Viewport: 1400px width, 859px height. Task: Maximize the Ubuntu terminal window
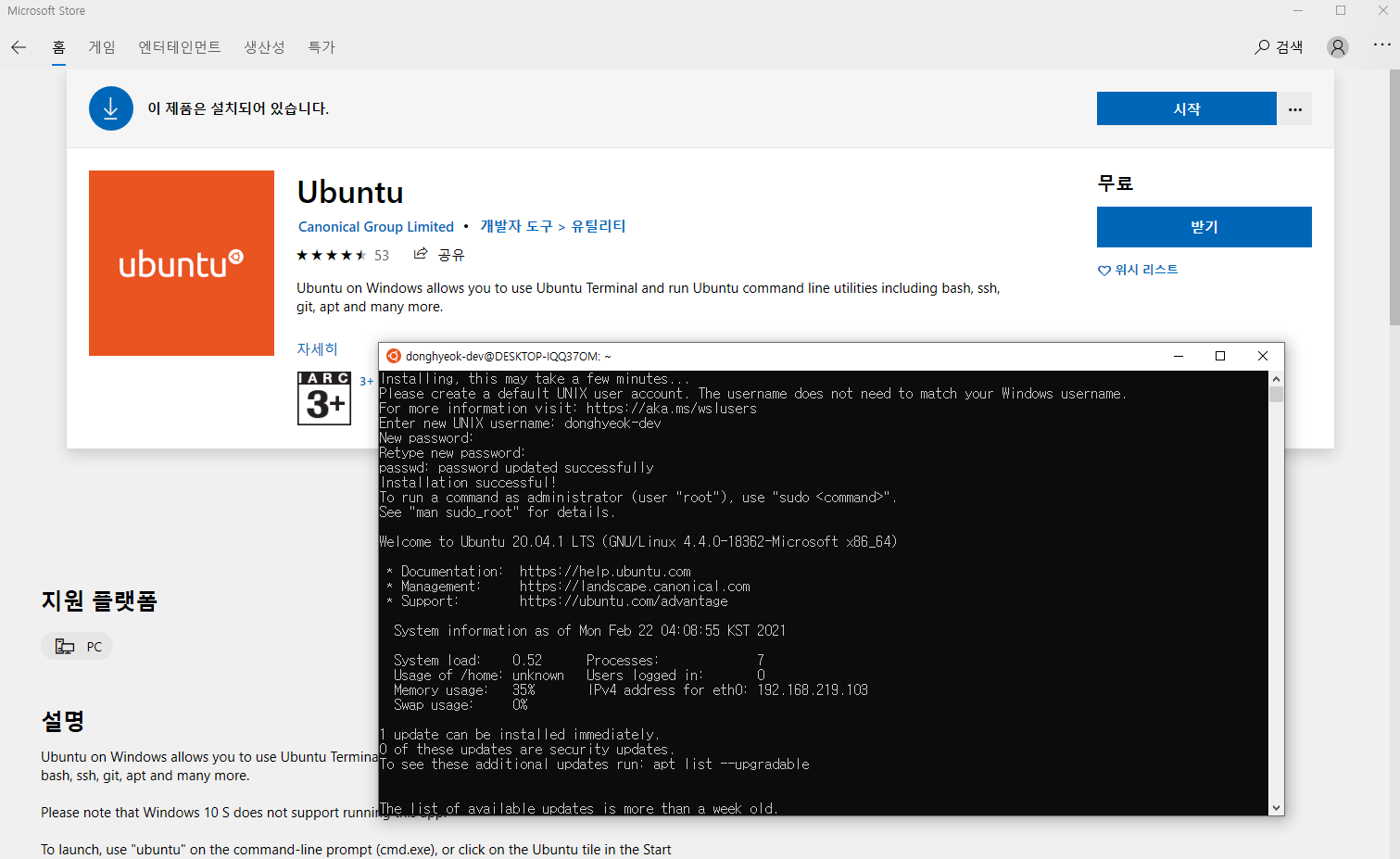(1220, 356)
